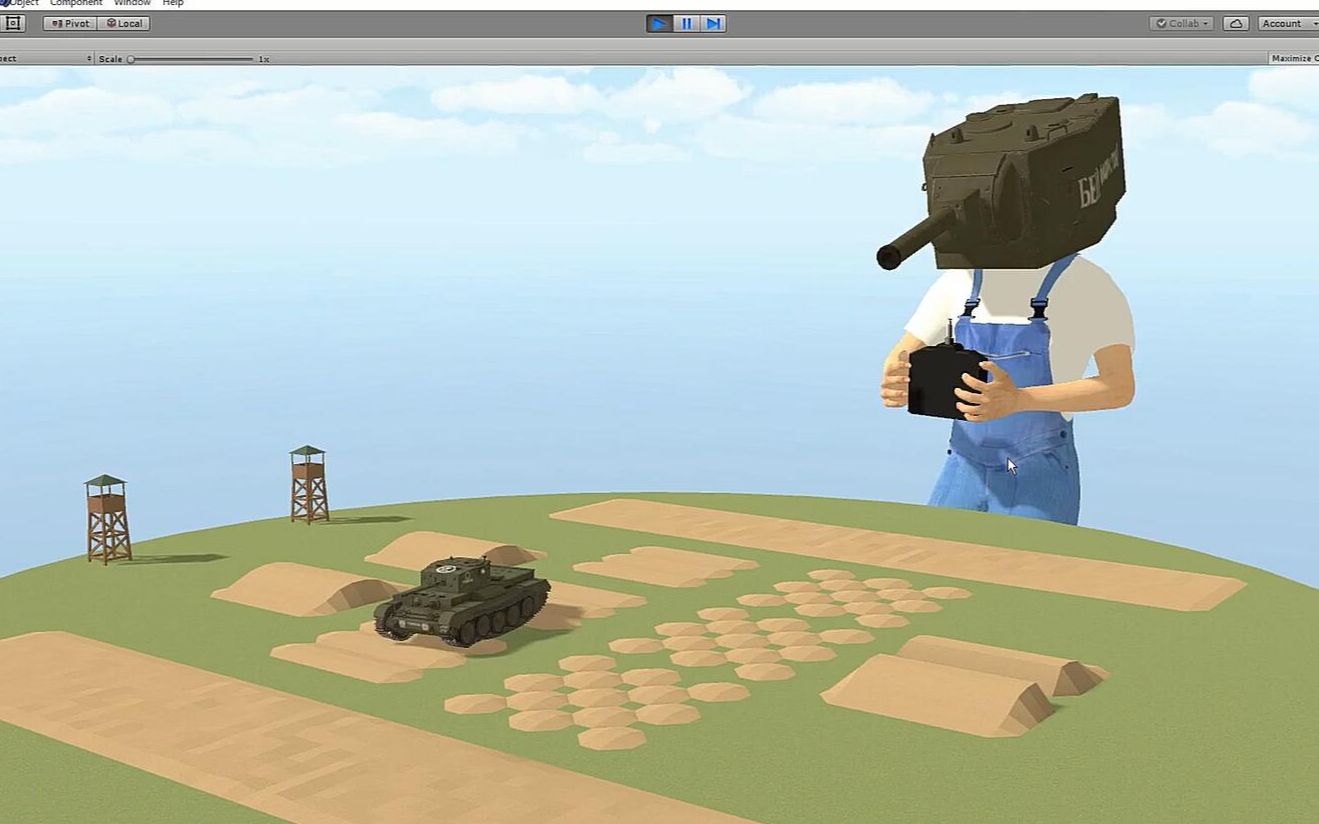1319x824 pixels.
Task: Open the Collab dropdown
Action: pos(1181,23)
